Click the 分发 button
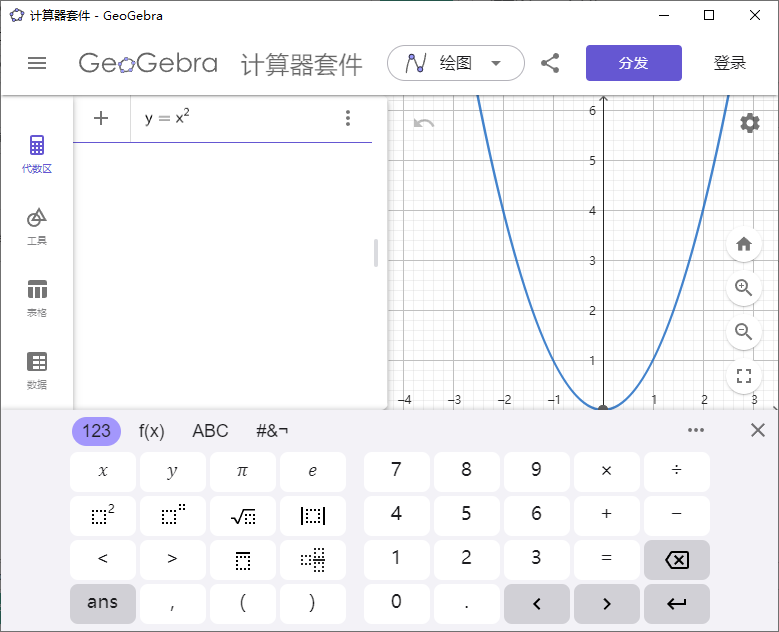This screenshot has width=779, height=632. (x=633, y=63)
